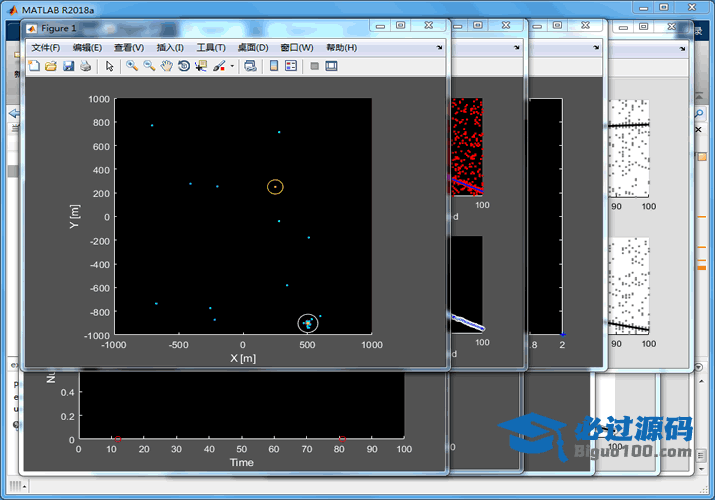Click the Figure 1 title bar icon
This screenshot has height=500, width=715.
31,29
